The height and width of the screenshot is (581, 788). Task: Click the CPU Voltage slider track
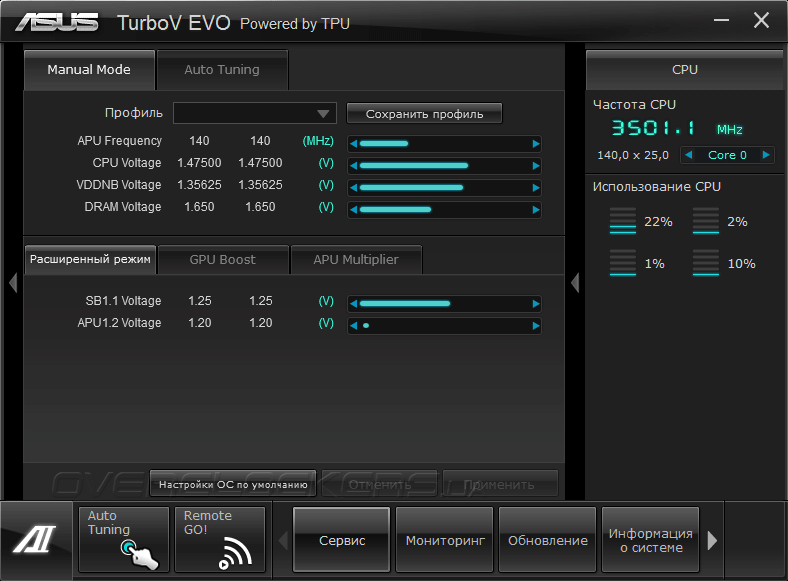(x=444, y=166)
